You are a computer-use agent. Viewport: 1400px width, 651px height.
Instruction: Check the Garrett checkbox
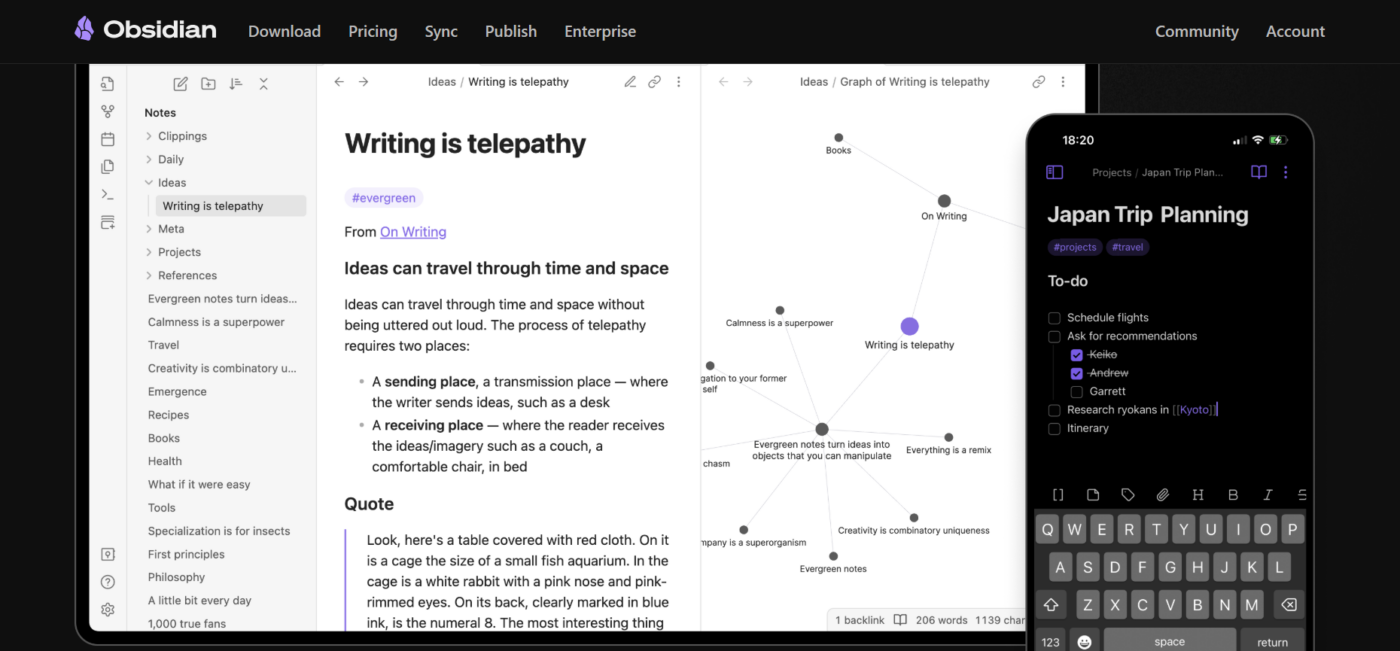click(1077, 392)
